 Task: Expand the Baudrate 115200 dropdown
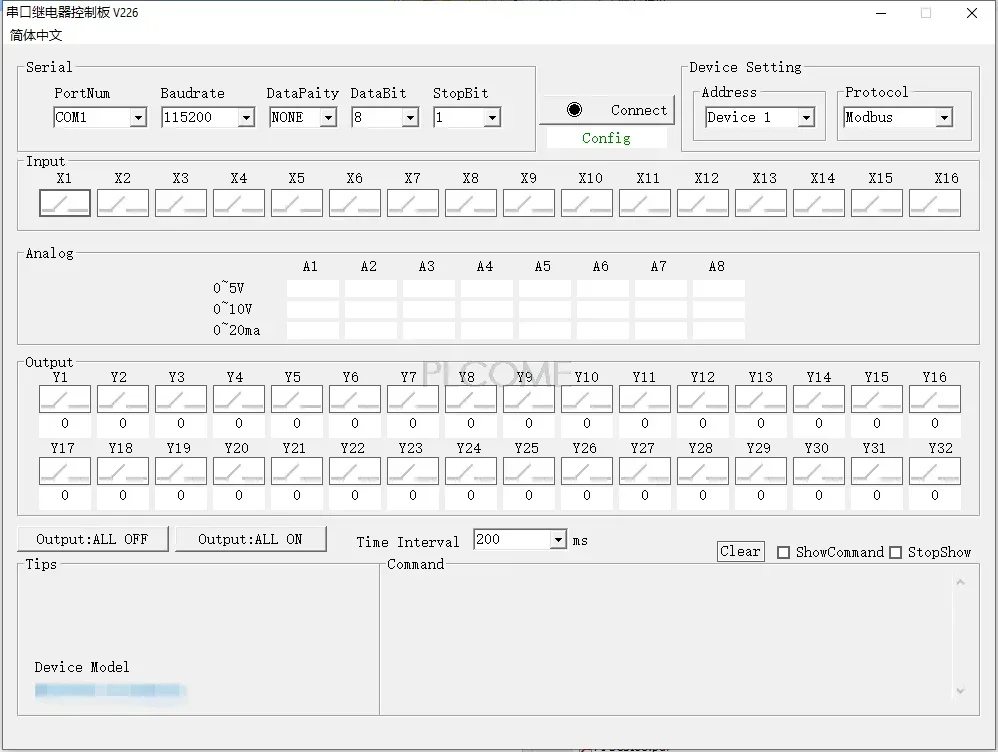[246, 118]
